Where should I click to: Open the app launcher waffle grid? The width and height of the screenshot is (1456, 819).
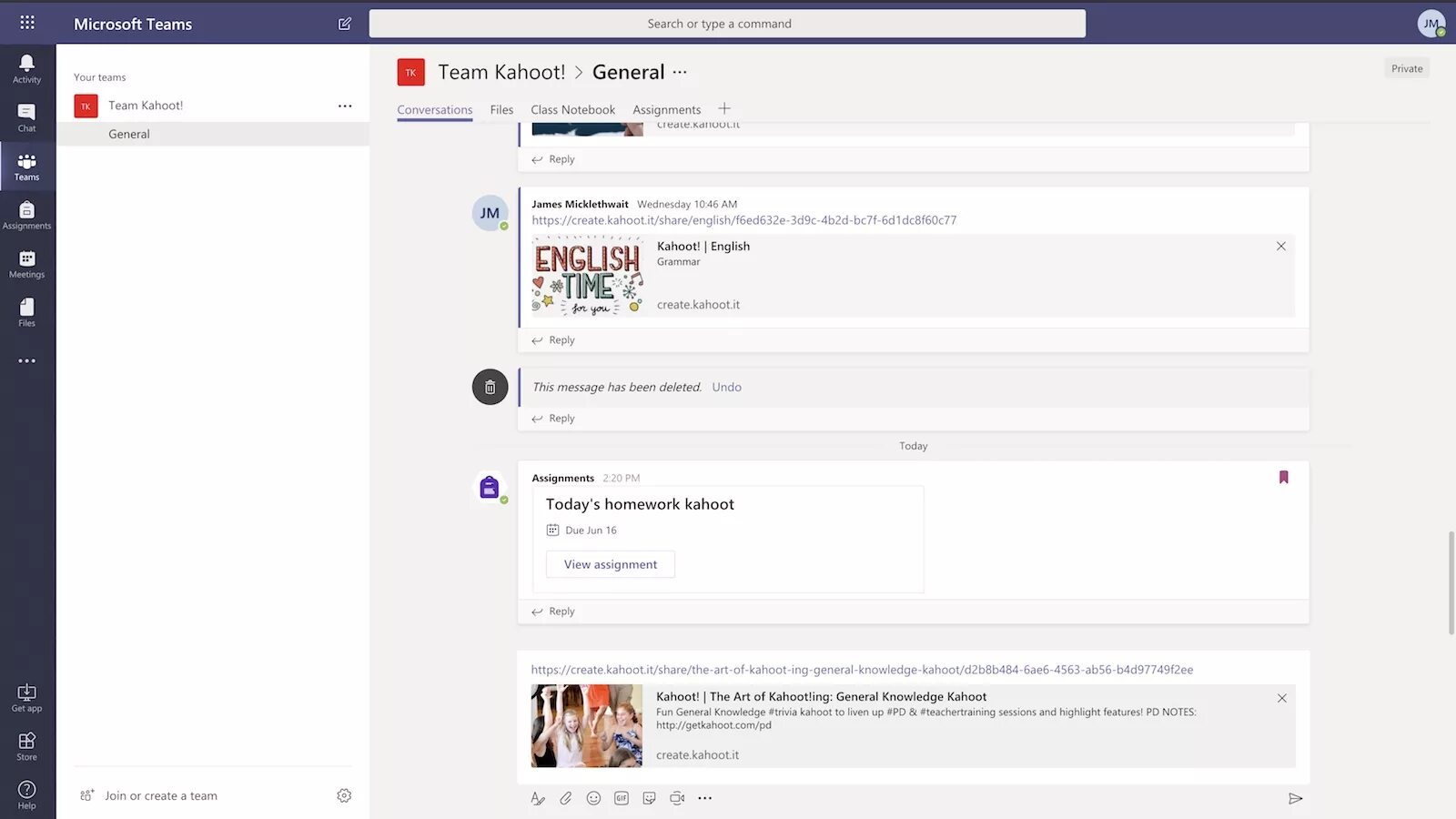point(27,23)
